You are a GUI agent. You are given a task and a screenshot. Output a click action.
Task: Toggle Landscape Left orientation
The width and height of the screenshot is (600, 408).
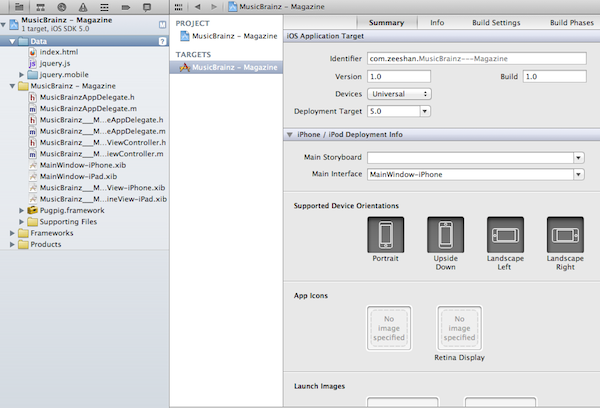[505, 235]
